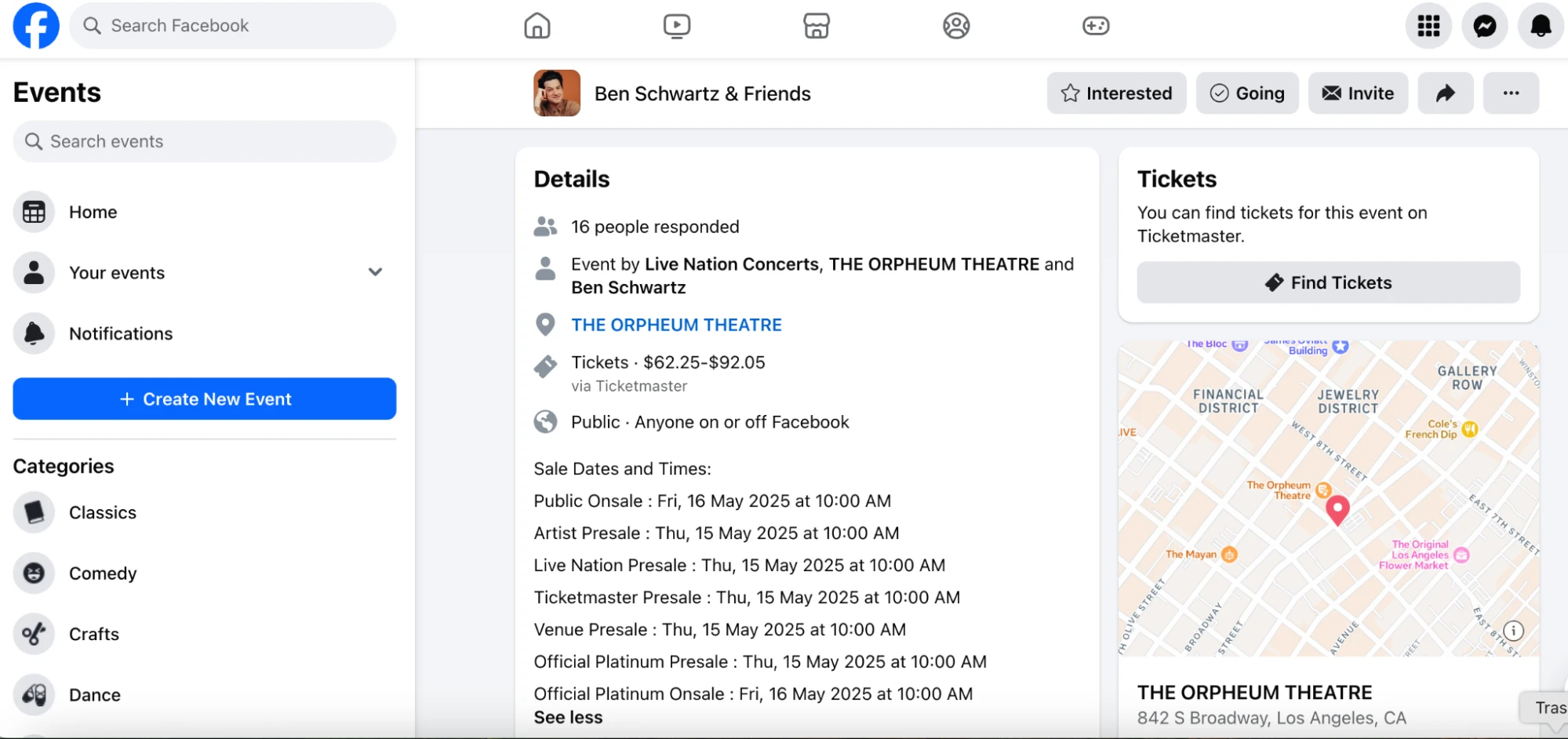Select the Comedy category
This screenshot has width=1568, height=739.
pyautogui.click(x=205, y=573)
